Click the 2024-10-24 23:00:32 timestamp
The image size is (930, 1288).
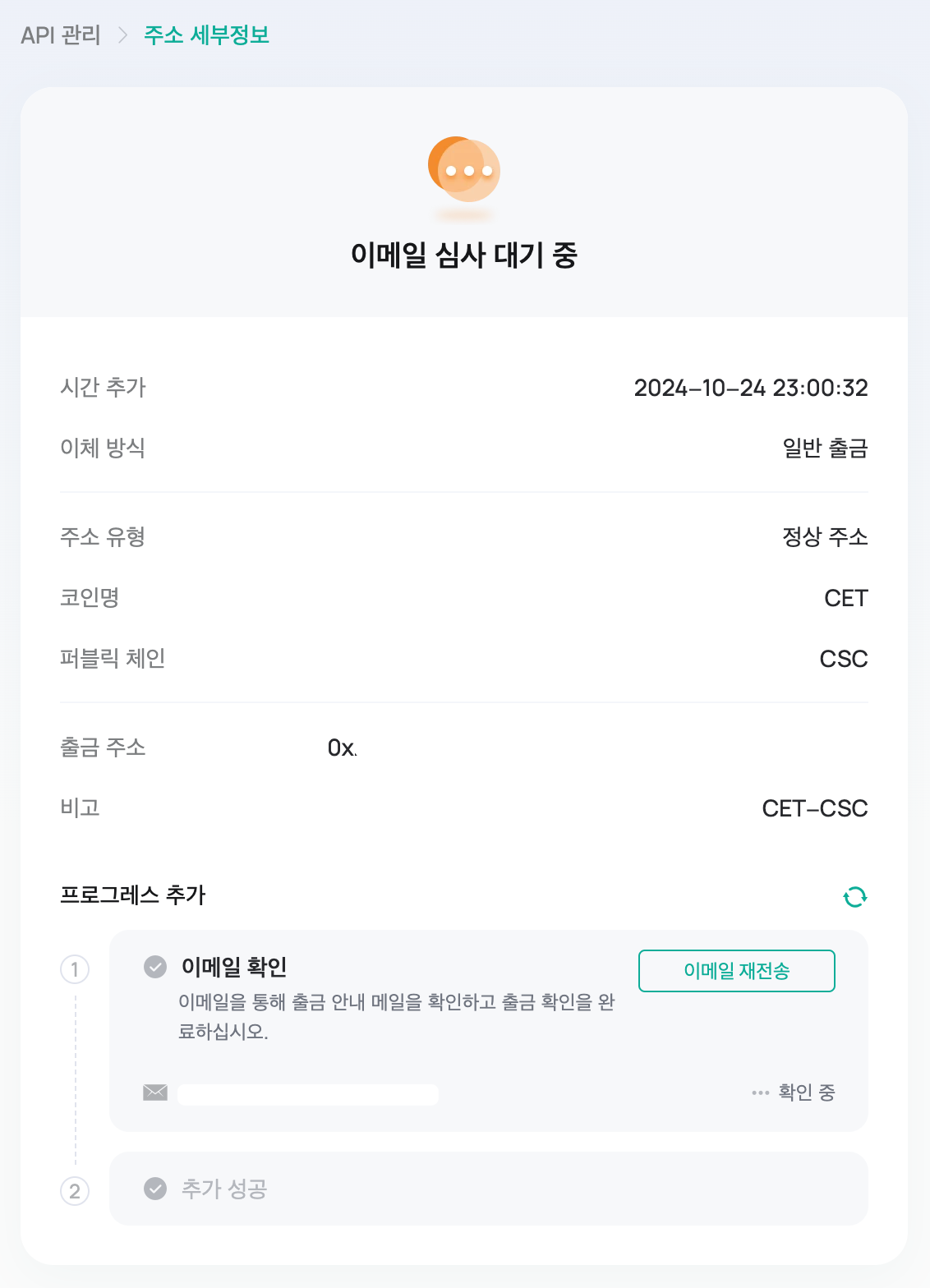[751, 388]
